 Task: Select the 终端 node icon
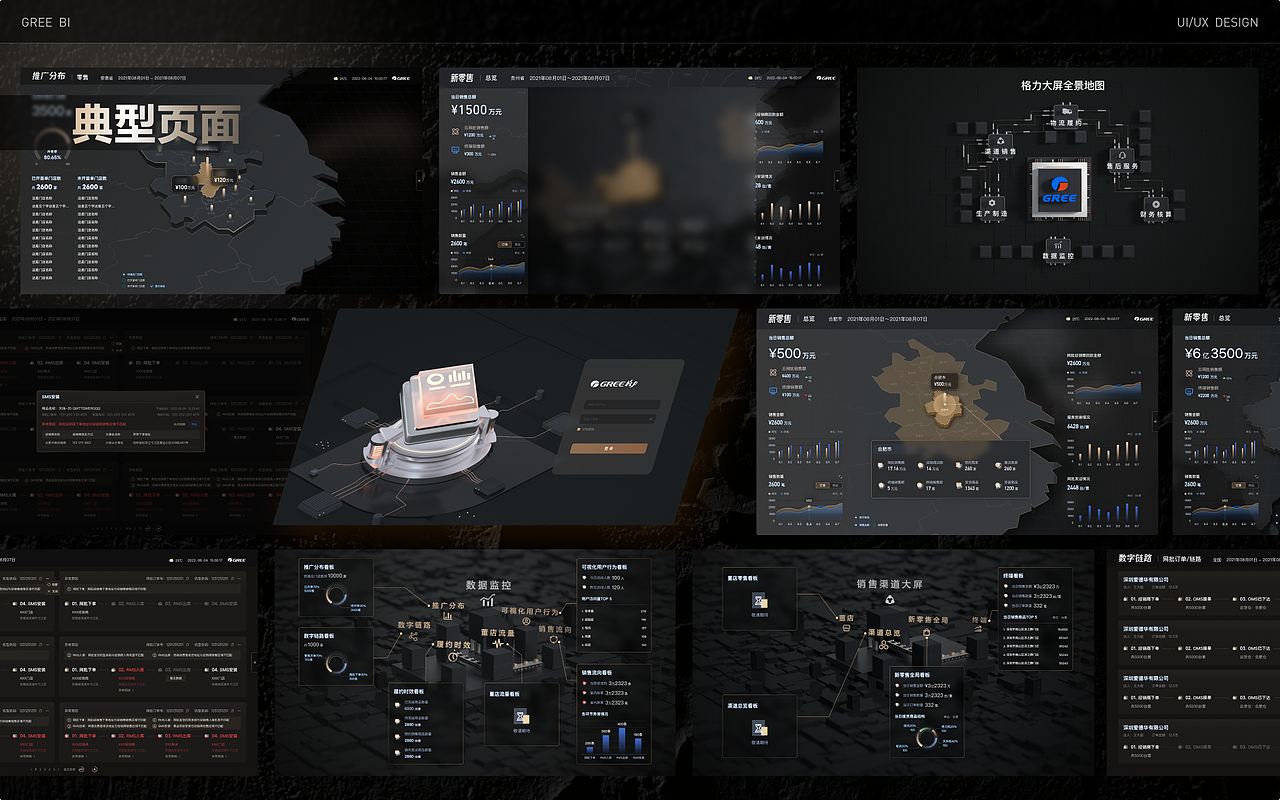pos(978,629)
